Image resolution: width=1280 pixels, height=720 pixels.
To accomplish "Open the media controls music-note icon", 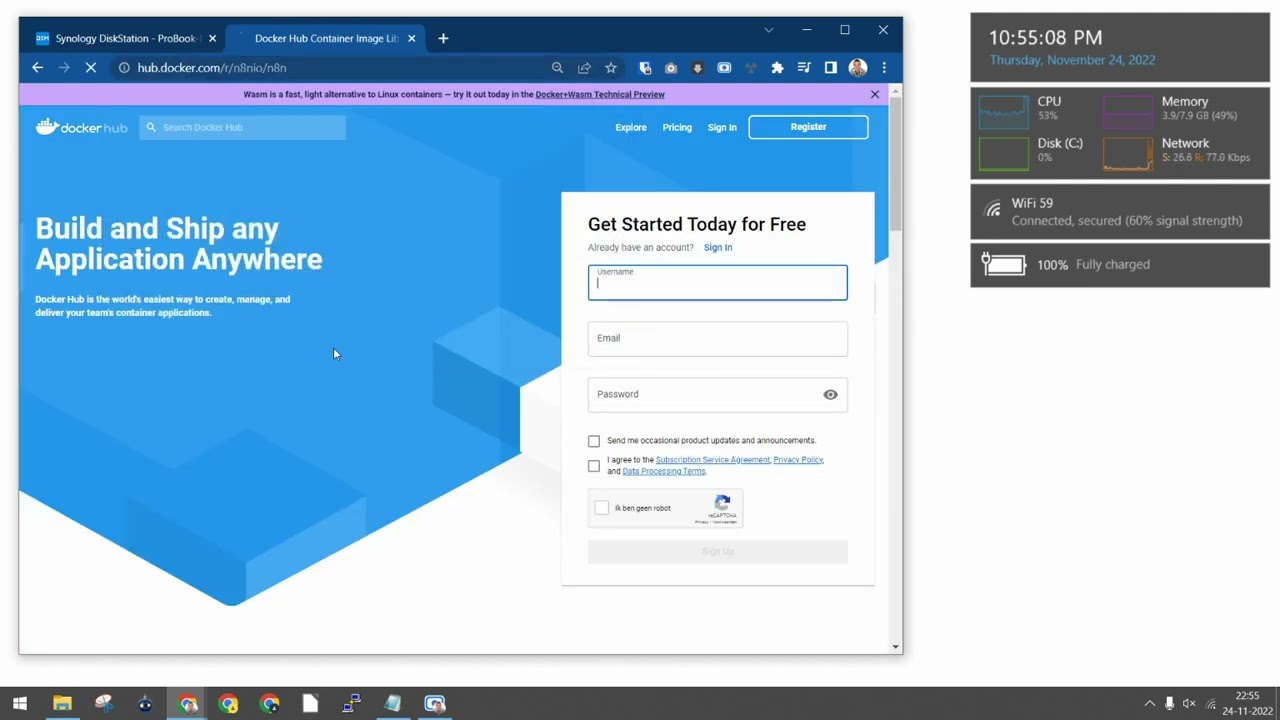I will [804, 68].
